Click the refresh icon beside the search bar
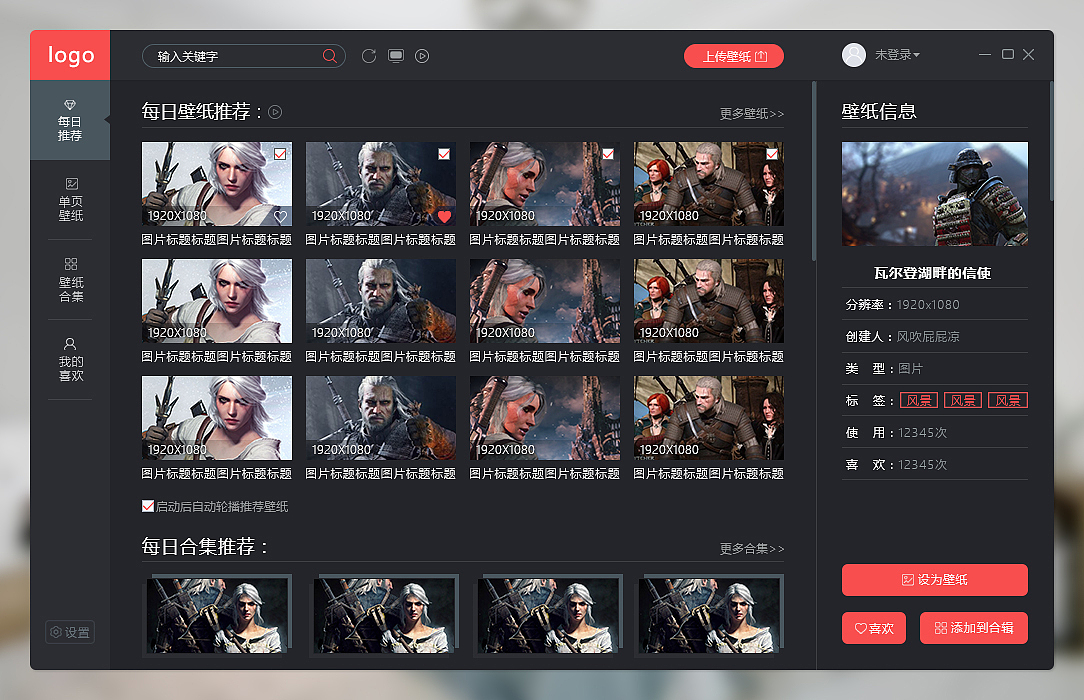 pyautogui.click(x=369, y=56)
